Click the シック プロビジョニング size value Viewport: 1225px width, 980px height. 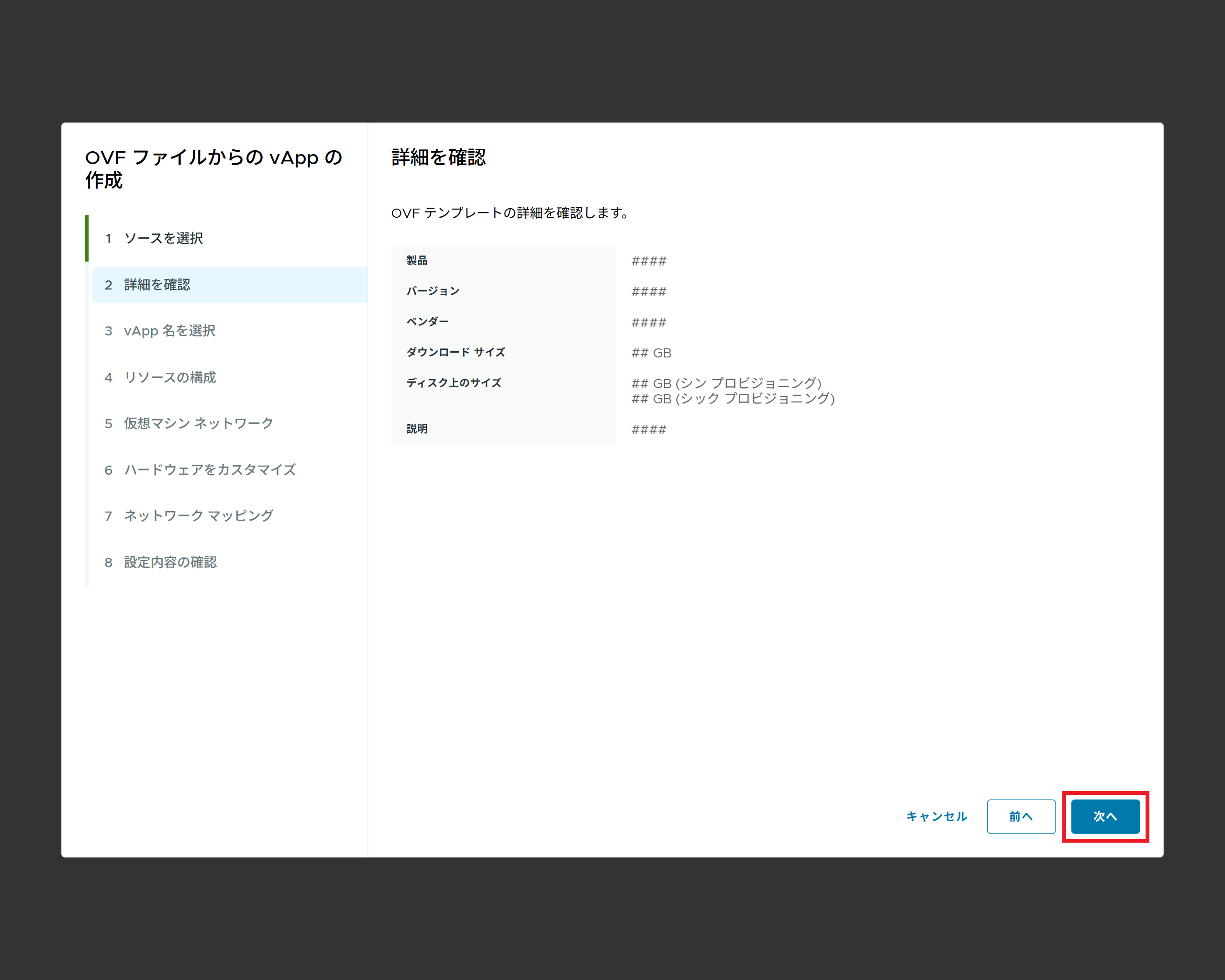click(733, 398)
